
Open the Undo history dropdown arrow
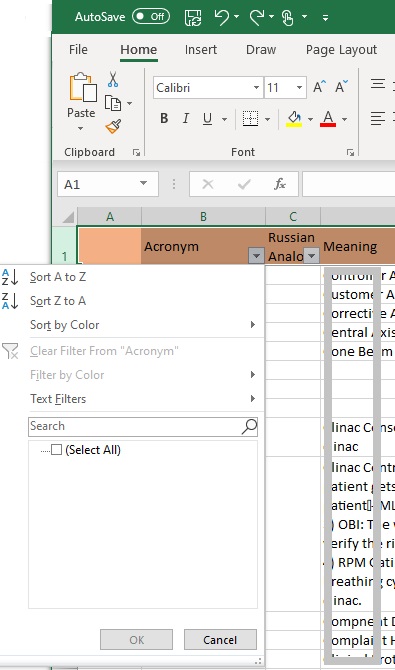click(x=236, y=17)
